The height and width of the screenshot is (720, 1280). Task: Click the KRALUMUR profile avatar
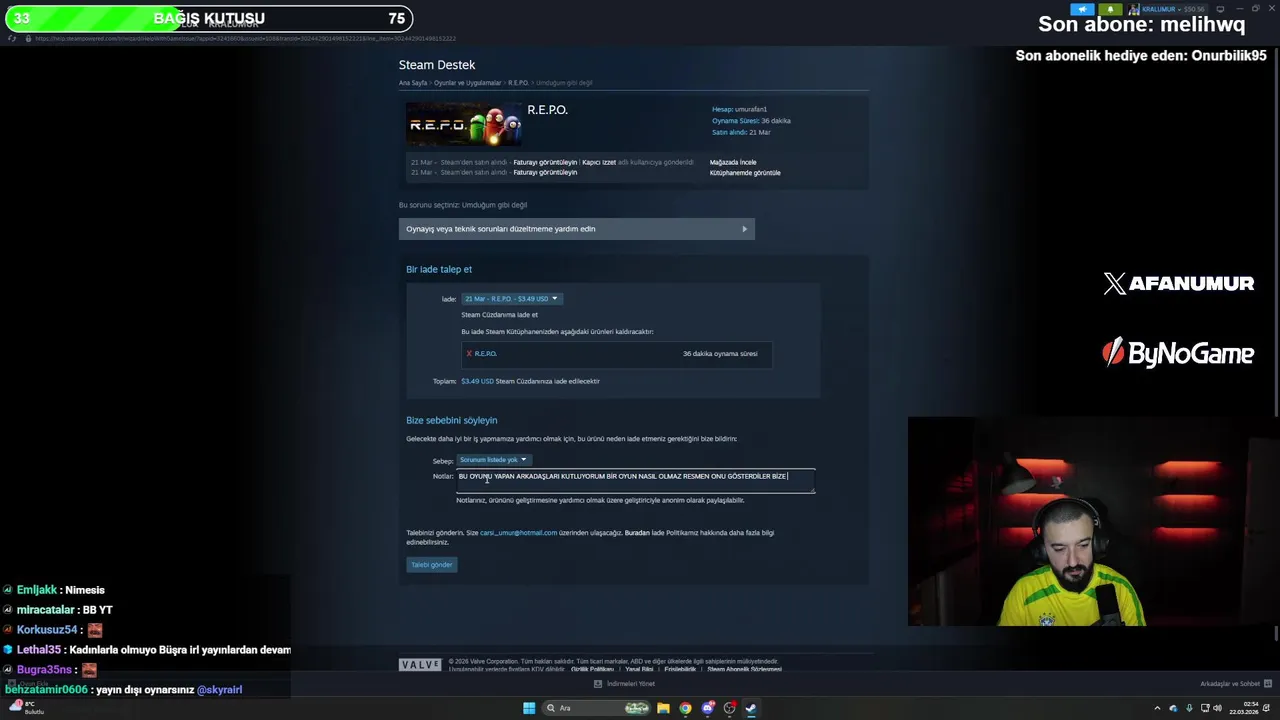click(x=1134, y=9)
